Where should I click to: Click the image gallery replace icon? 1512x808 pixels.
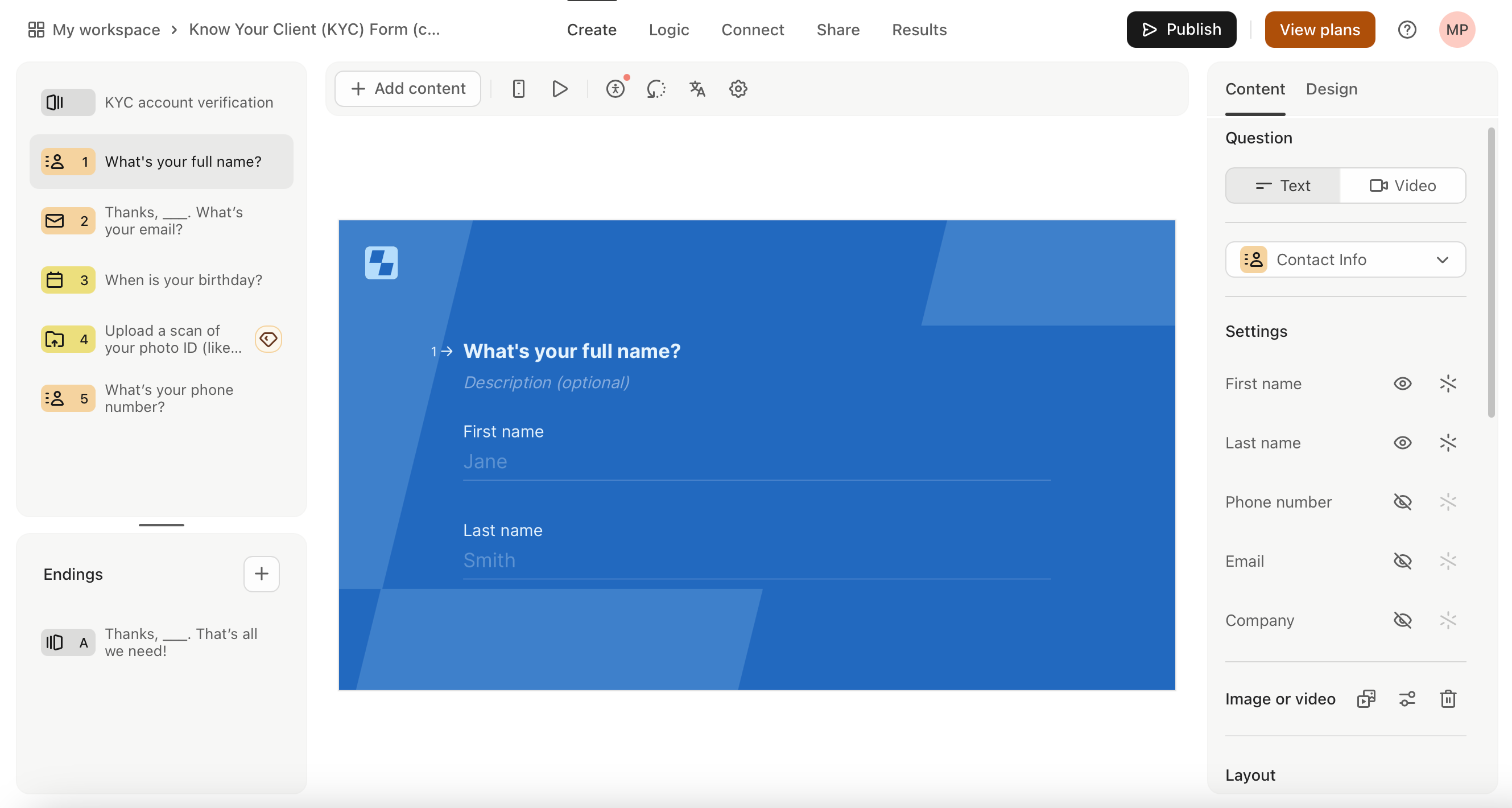[x=1366, y=699]
